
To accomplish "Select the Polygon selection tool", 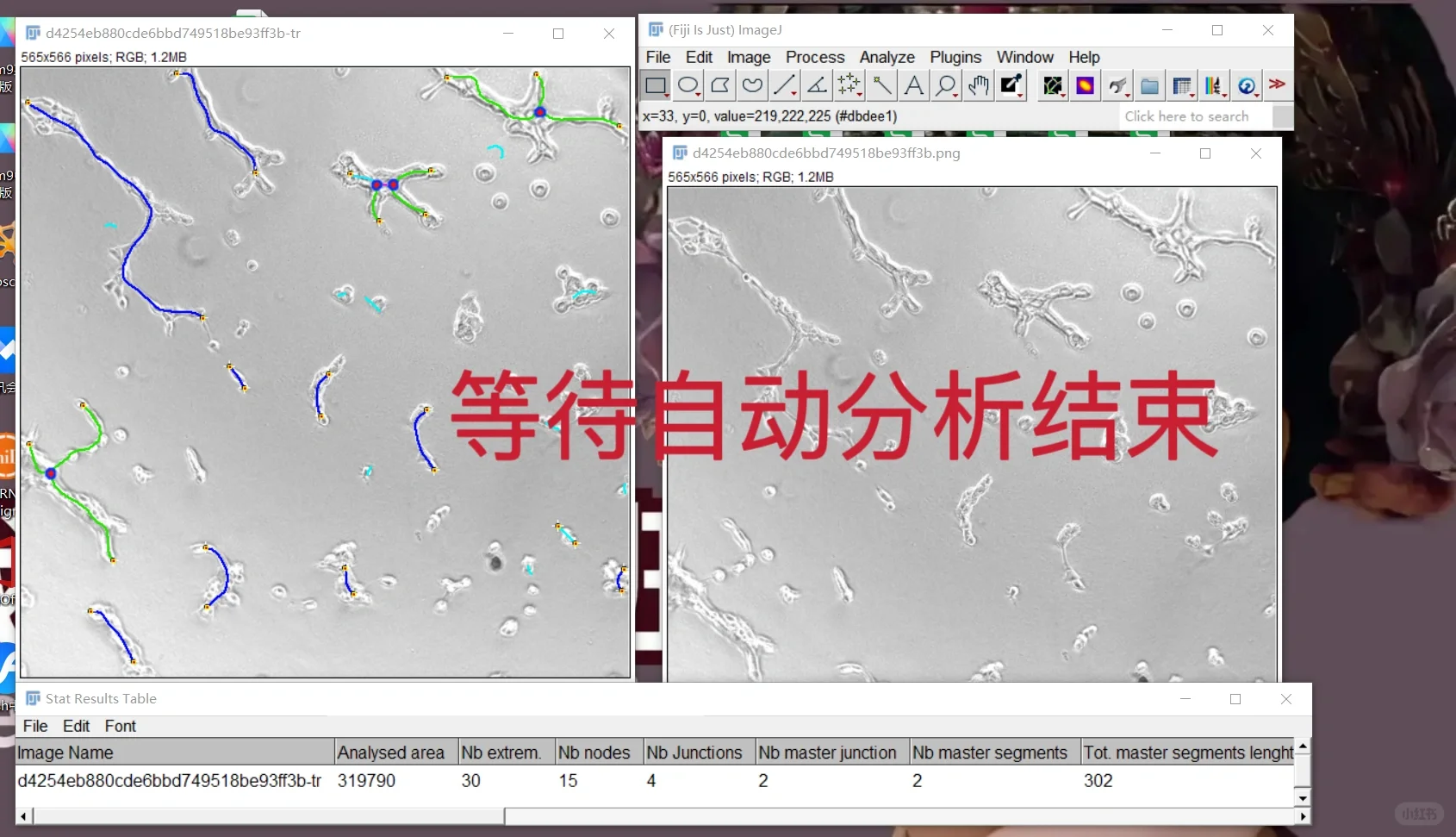I will pos(720,85).
